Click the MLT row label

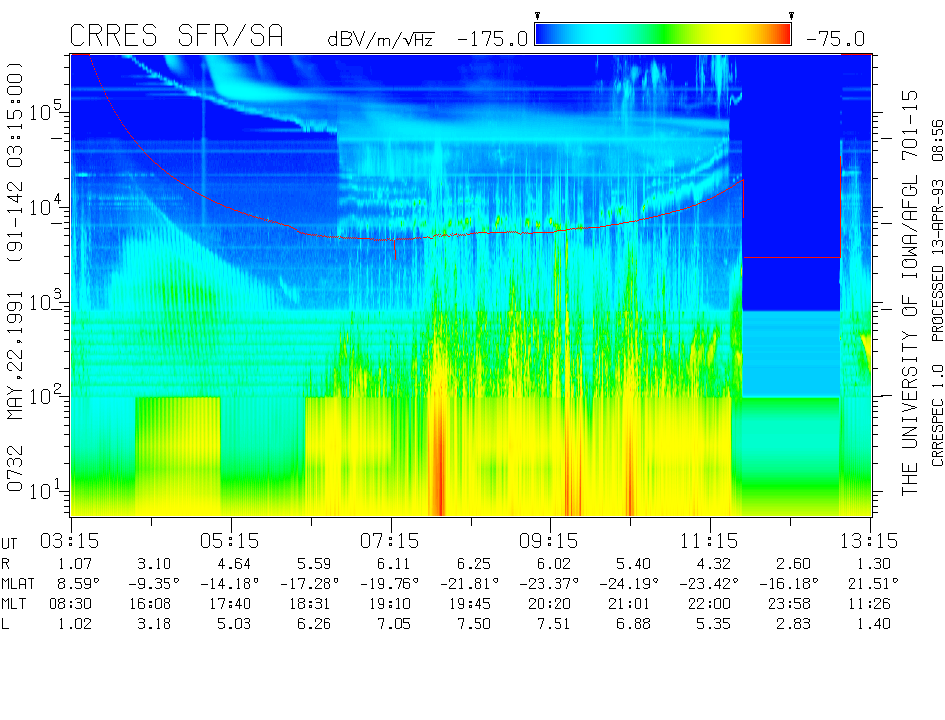pos(15,604)
